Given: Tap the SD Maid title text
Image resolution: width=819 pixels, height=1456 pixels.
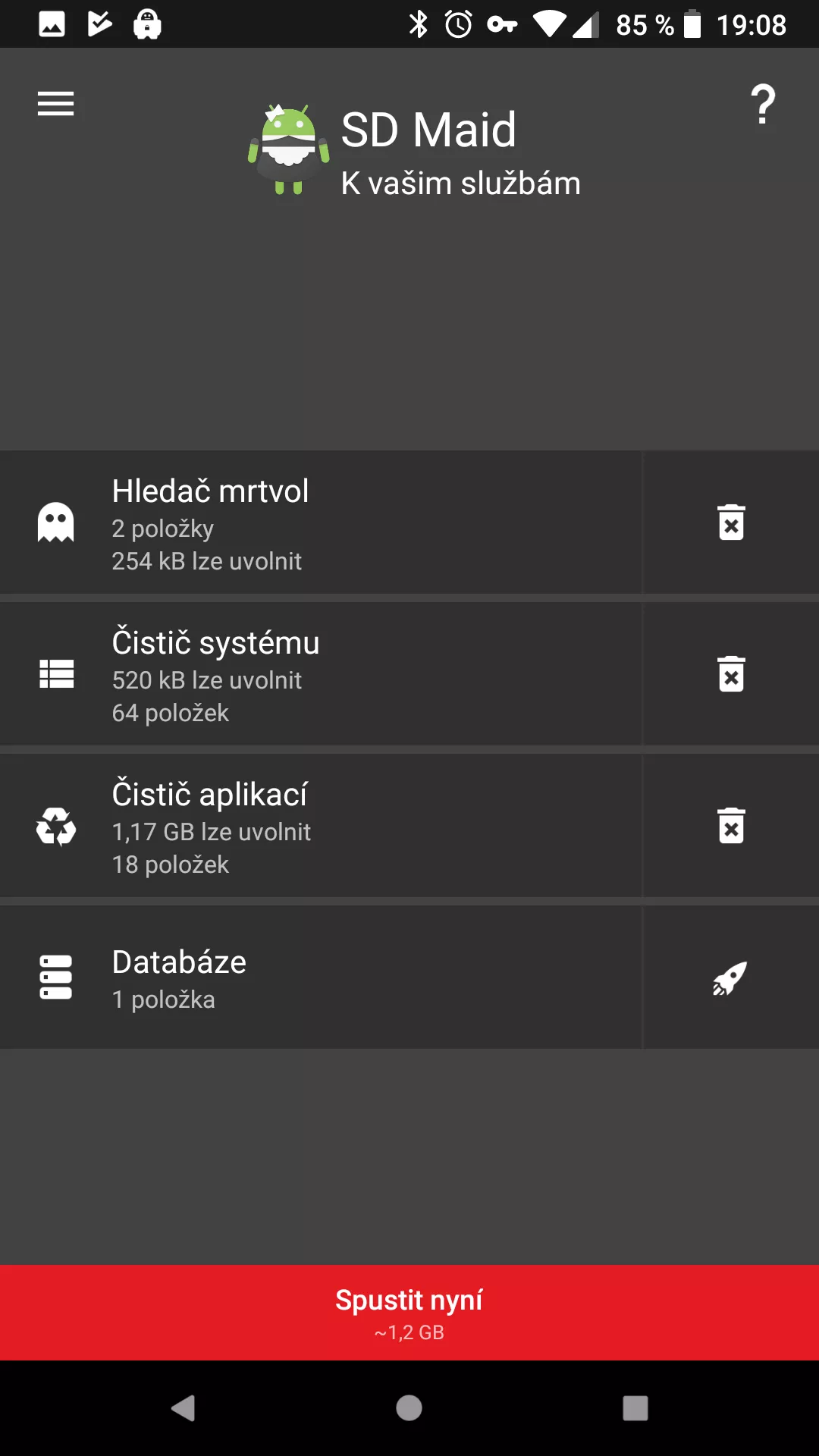Looking at the screenshot, I should point(428,130).
